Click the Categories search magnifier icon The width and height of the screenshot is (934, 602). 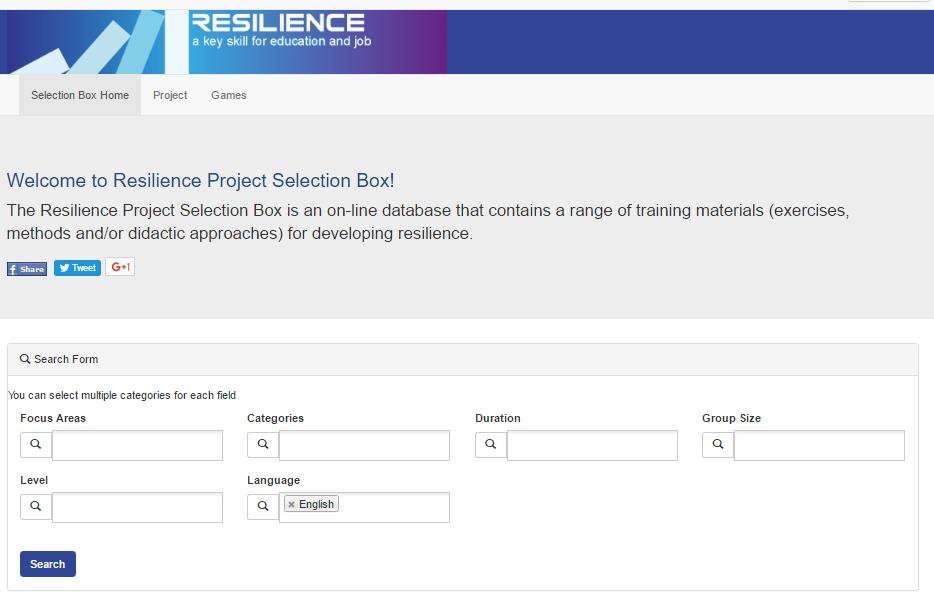coord(262,444)
